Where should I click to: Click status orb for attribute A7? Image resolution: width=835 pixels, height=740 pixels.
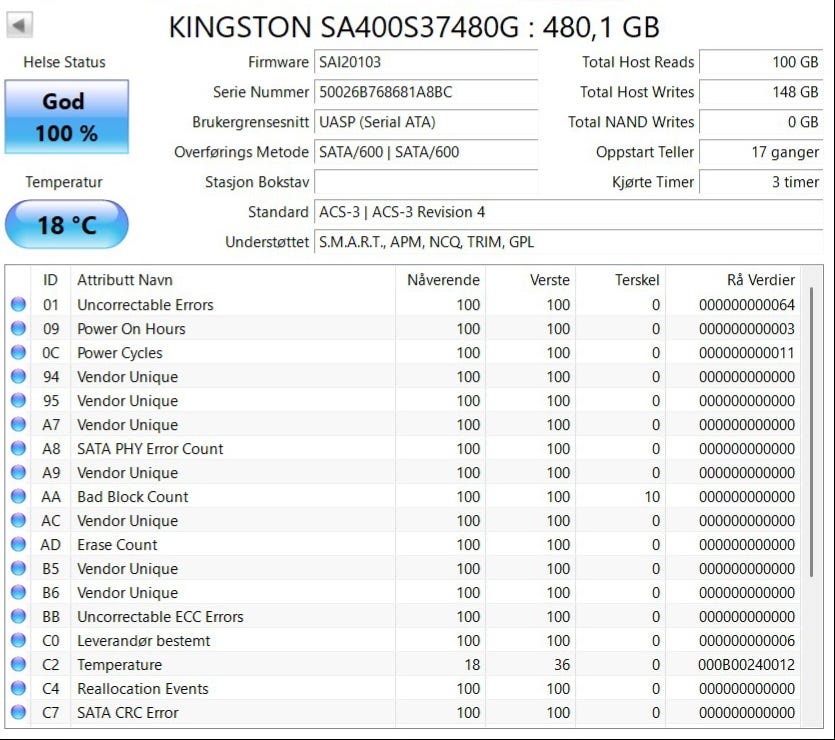click(18, 424)
